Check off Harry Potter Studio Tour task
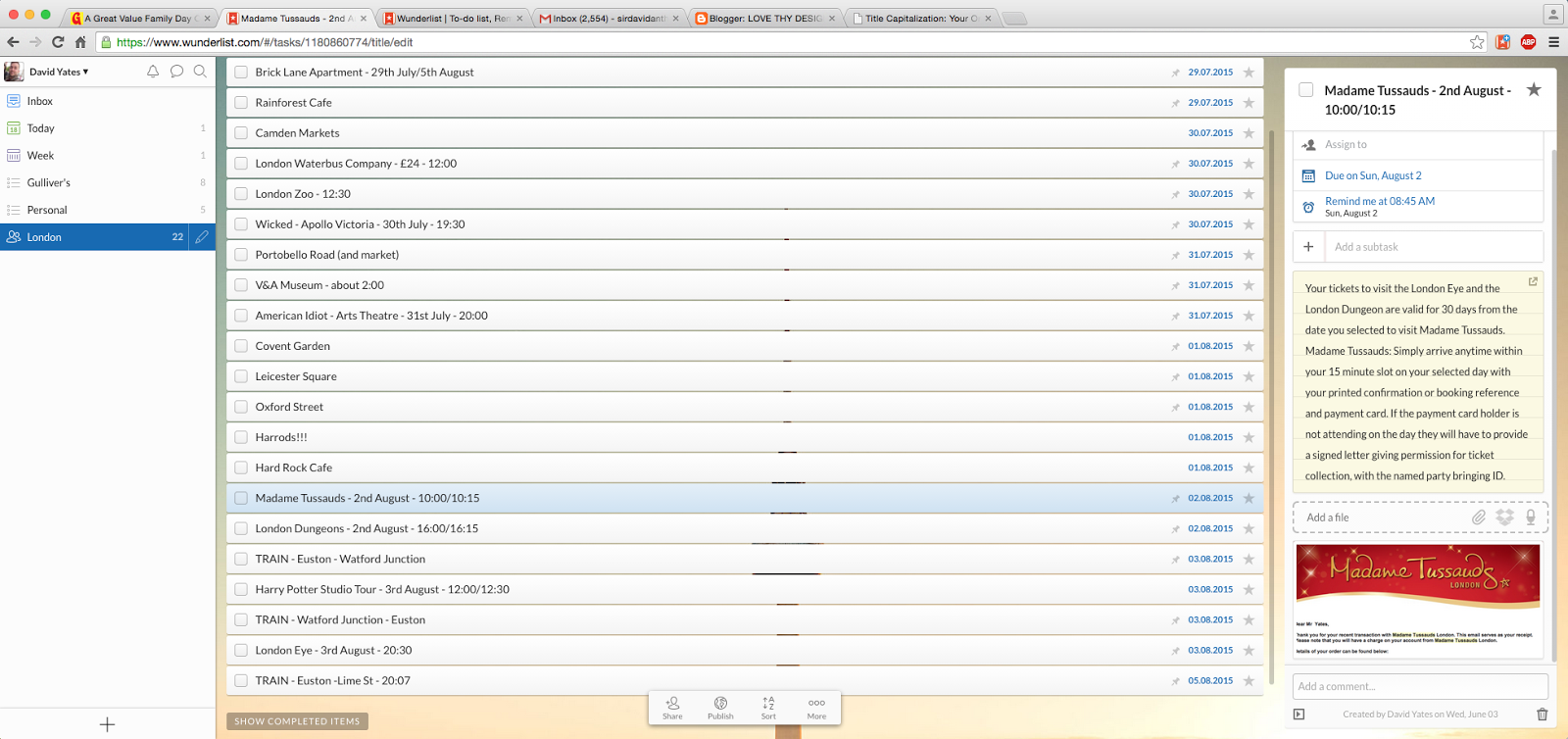1568x739 pixels. [241, 589]
